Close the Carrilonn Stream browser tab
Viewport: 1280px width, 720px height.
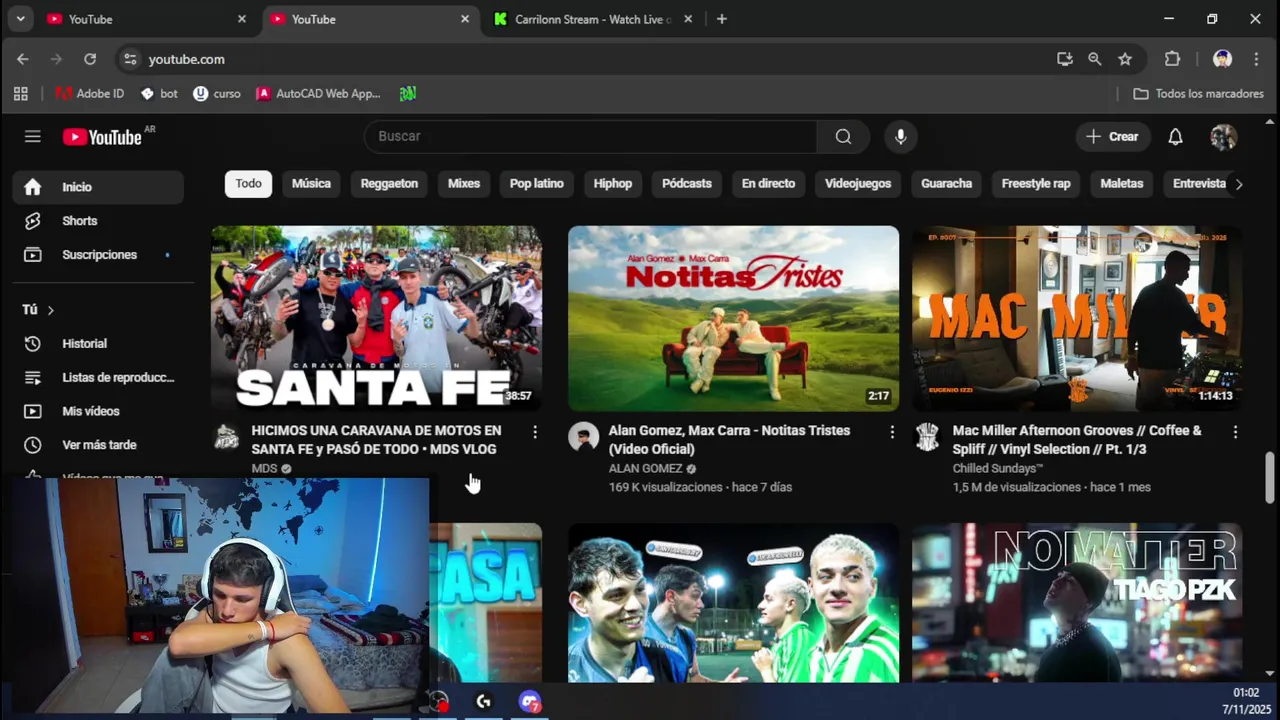(688, 19)
